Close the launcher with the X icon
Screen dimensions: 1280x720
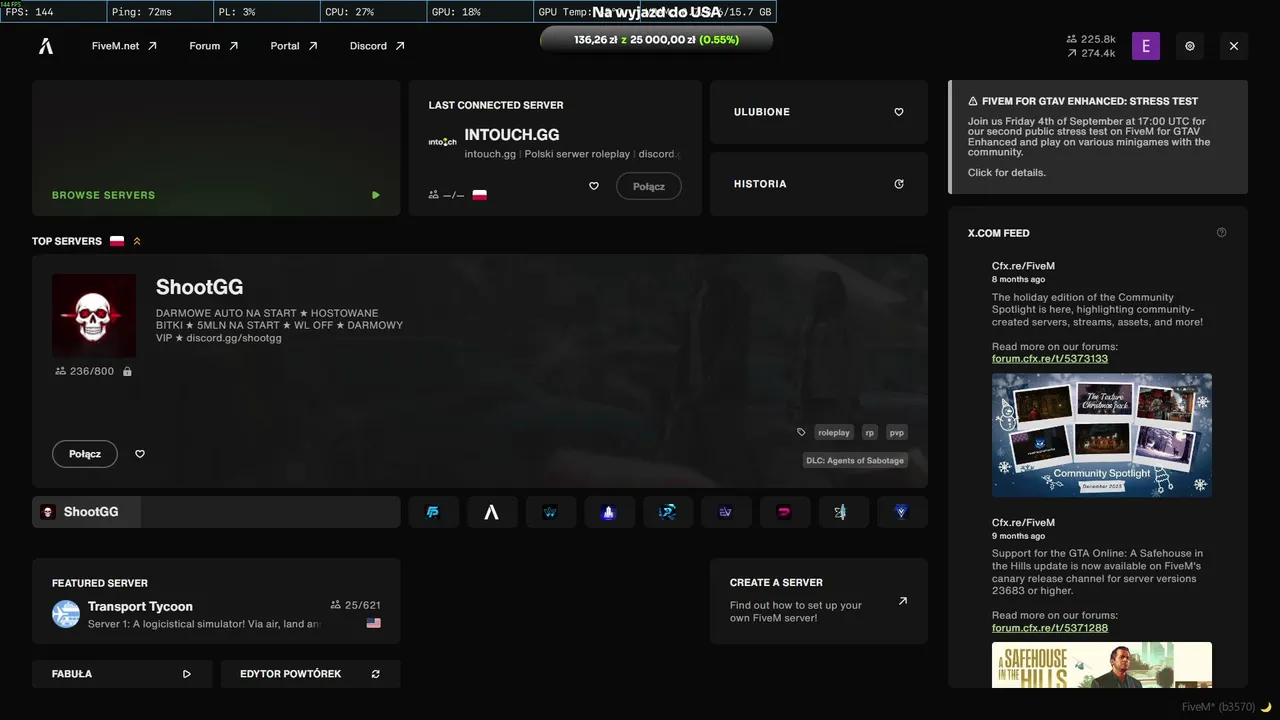click(1234, 46)
